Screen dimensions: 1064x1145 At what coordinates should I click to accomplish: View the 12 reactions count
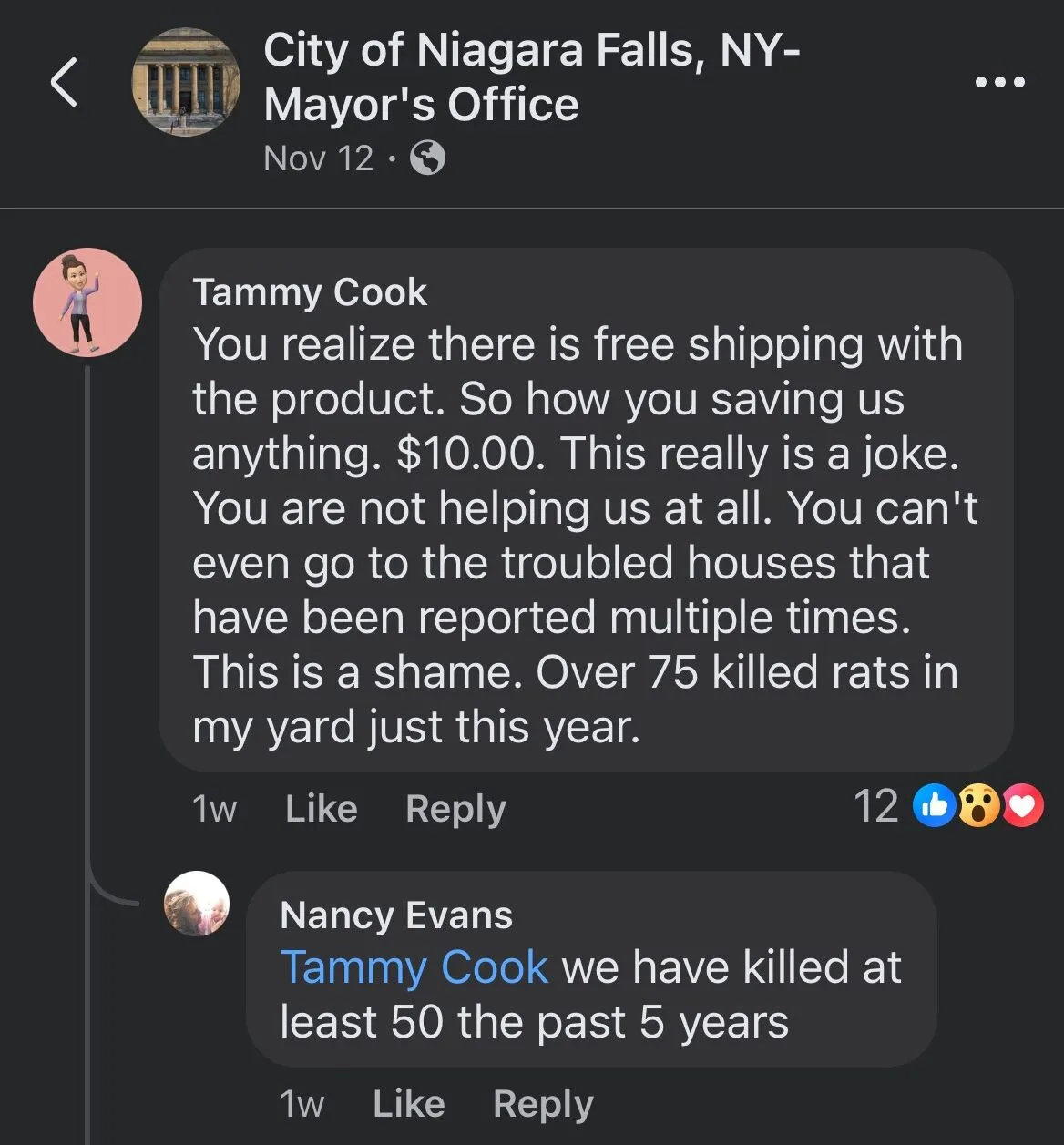point(876,806)
